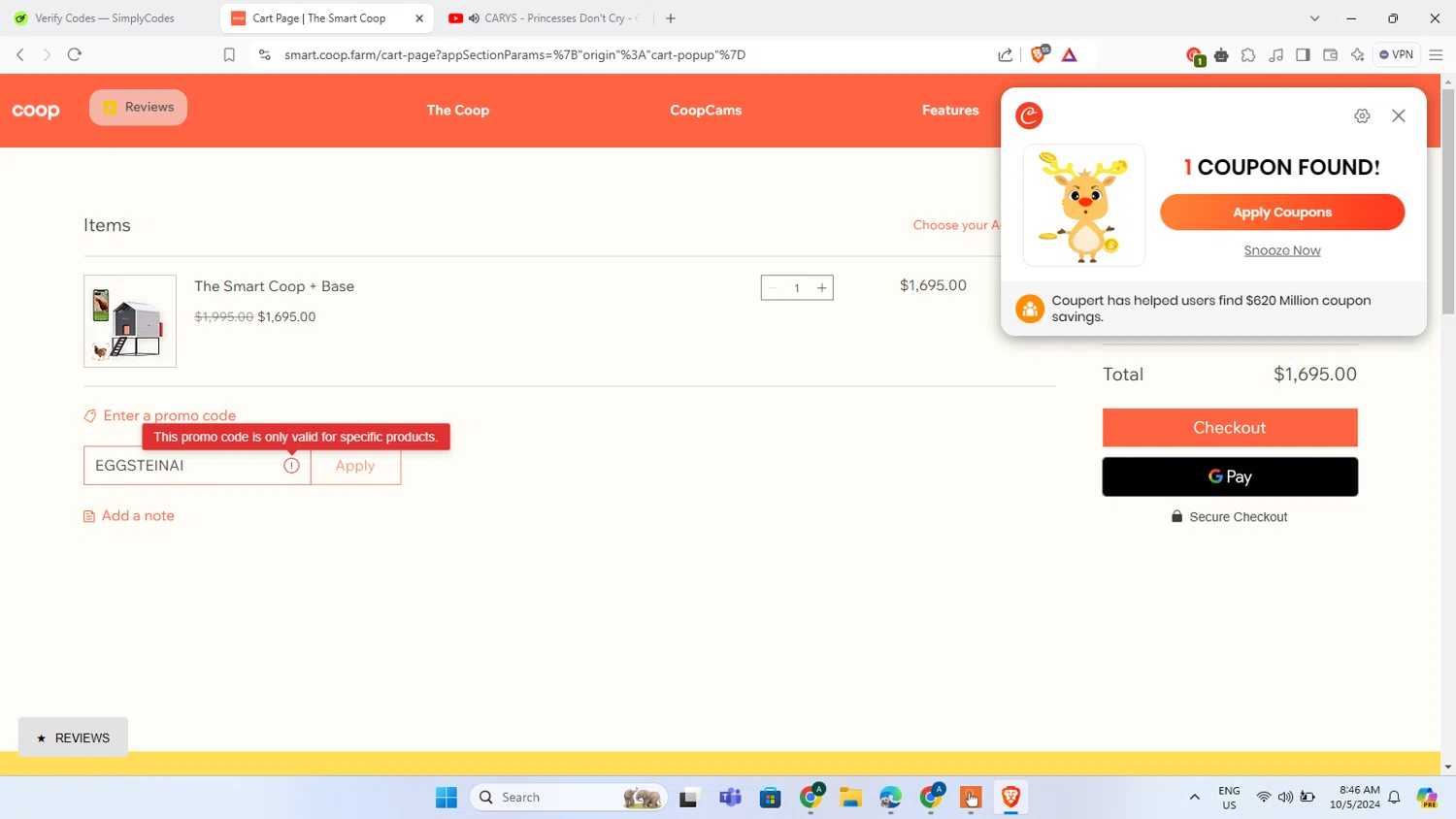The height and width of the screenshot is (819, 1456).
Task: Click the VPN button
Action: click(1396, 55)
